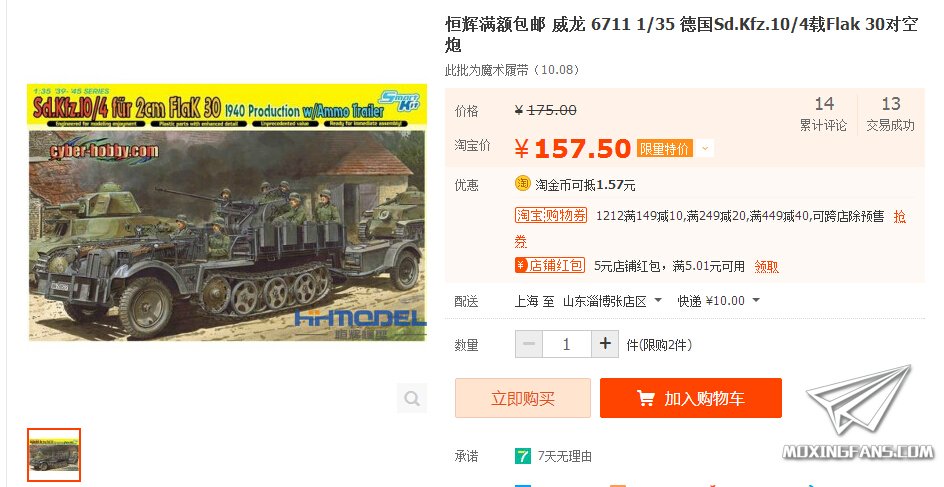Click the quantity input field
The width and height of the screenshot is (944, 487).
click(x=567, y=344)
